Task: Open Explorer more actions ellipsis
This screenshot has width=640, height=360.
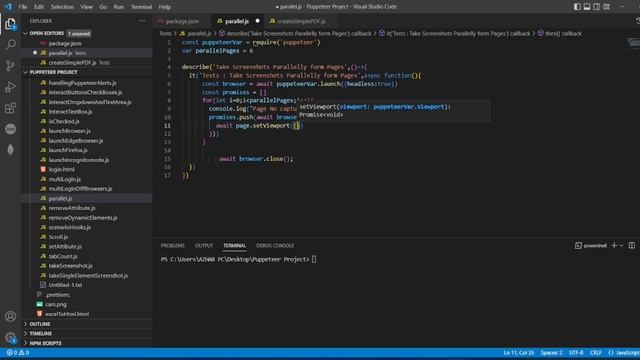Action: tap(142, 21)
